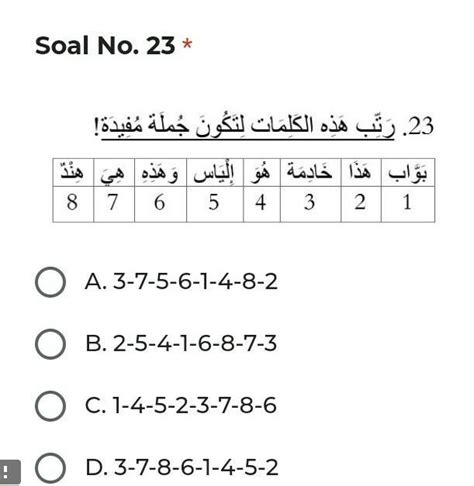474x486 pixels.
Task: Click the table cell numbered 1
Action: coord(408,204)
